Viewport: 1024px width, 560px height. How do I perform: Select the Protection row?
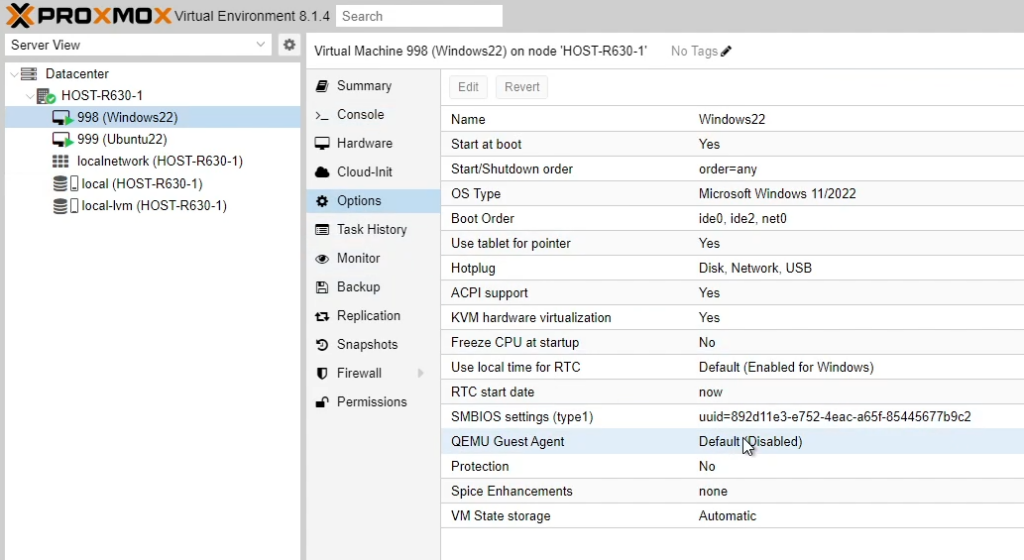(733, 467)
